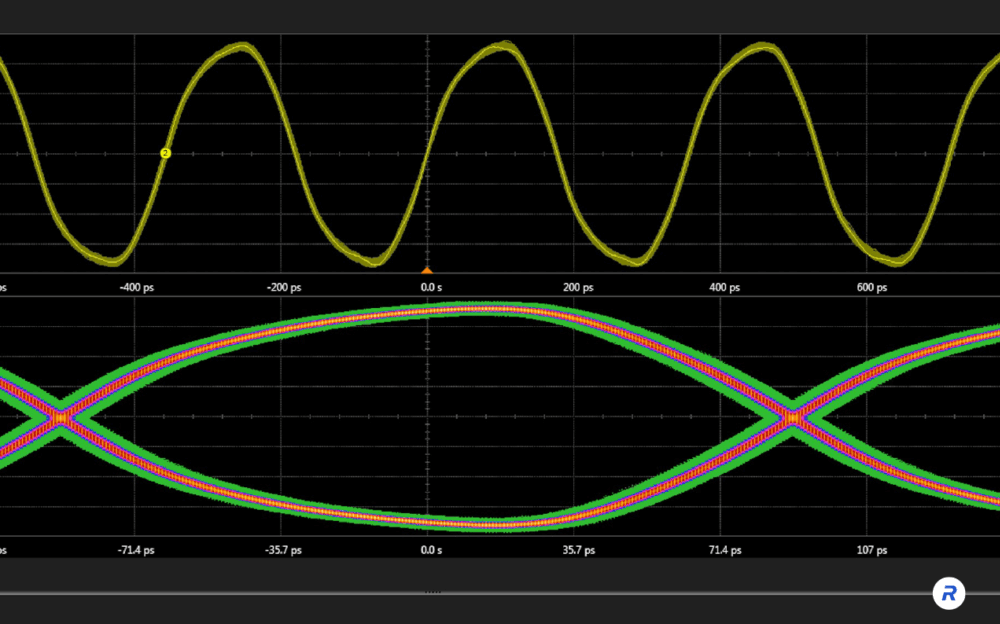Image resolution: width=1000 pixels, height=624 pixels.
Task: Select the 600 ps waveform time label
Action: 872,288
